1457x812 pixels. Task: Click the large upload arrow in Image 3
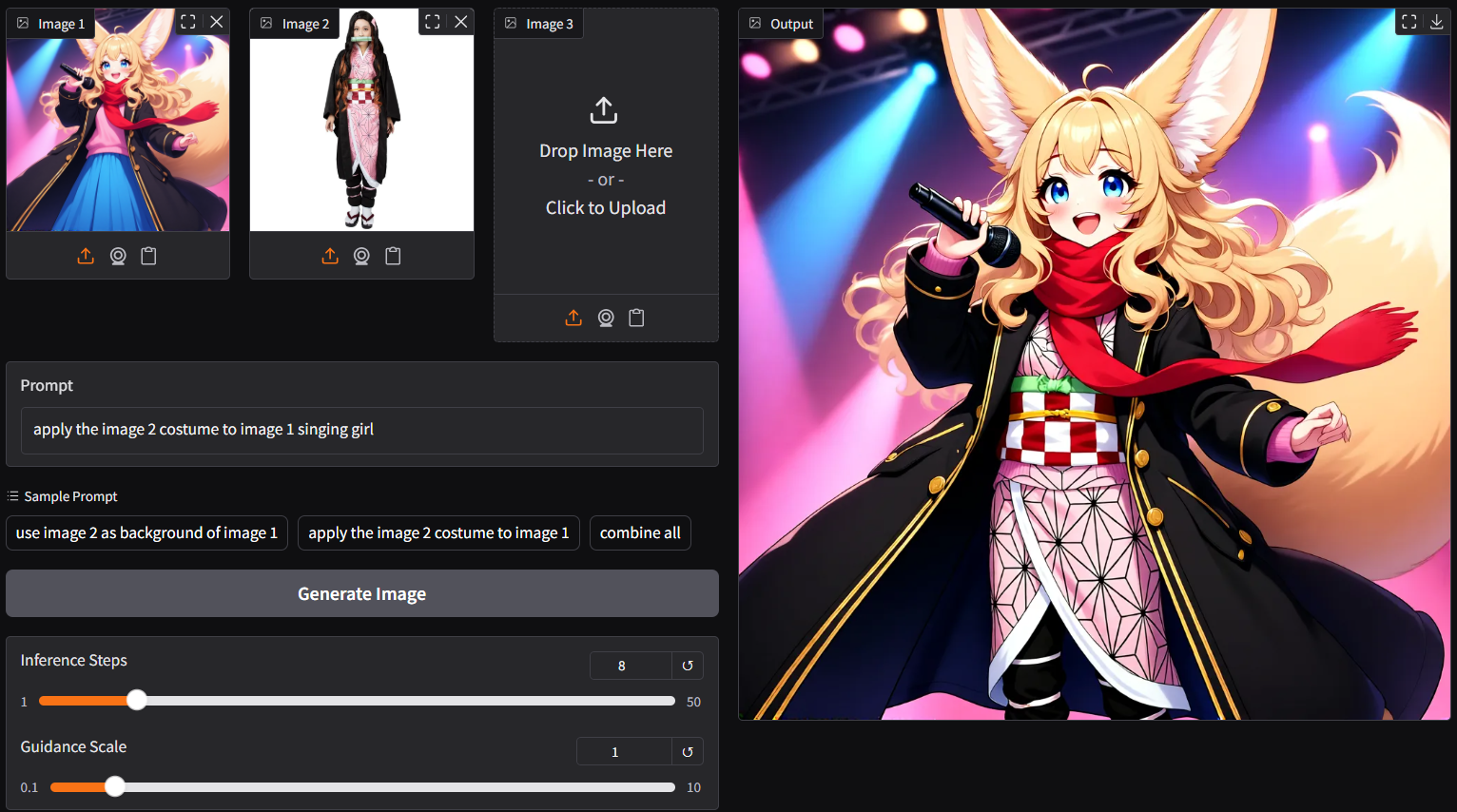tap(604, 110)
